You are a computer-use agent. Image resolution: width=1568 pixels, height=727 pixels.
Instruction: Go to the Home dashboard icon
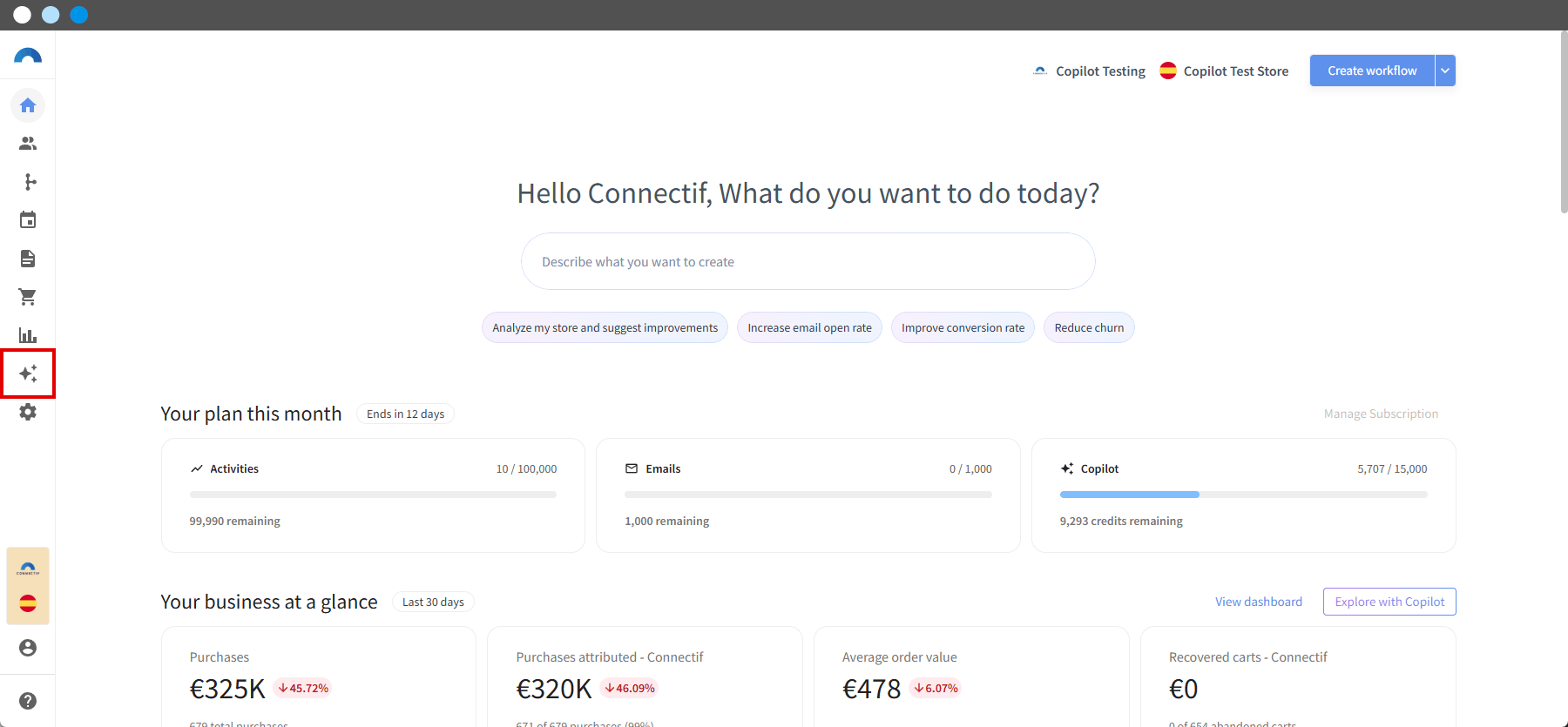click(28, 105)
